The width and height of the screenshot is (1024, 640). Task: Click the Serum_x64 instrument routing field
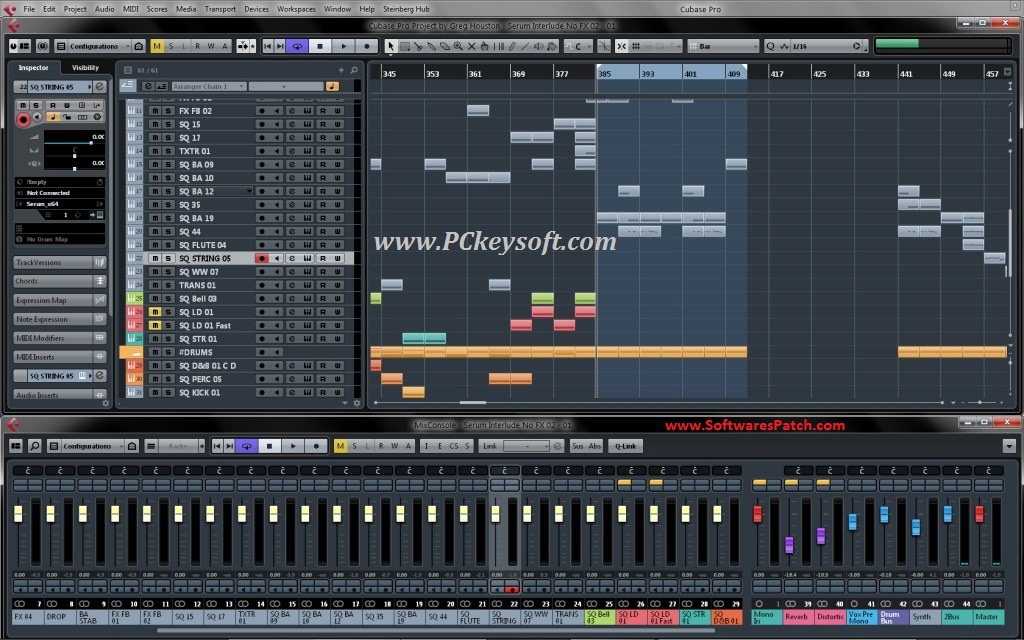tap(59, 204)
